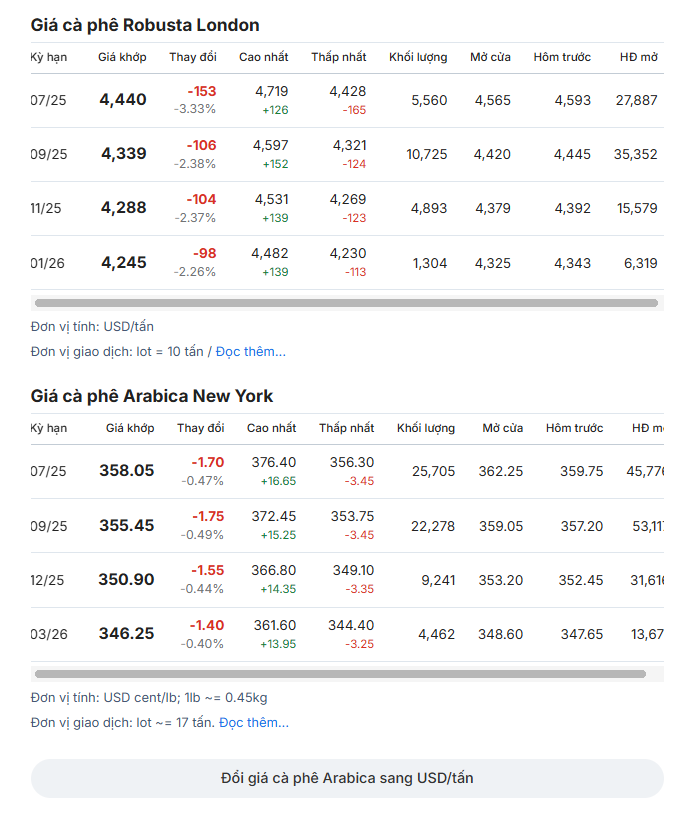Select Arabica matched price 346.25

coord(126,634)
